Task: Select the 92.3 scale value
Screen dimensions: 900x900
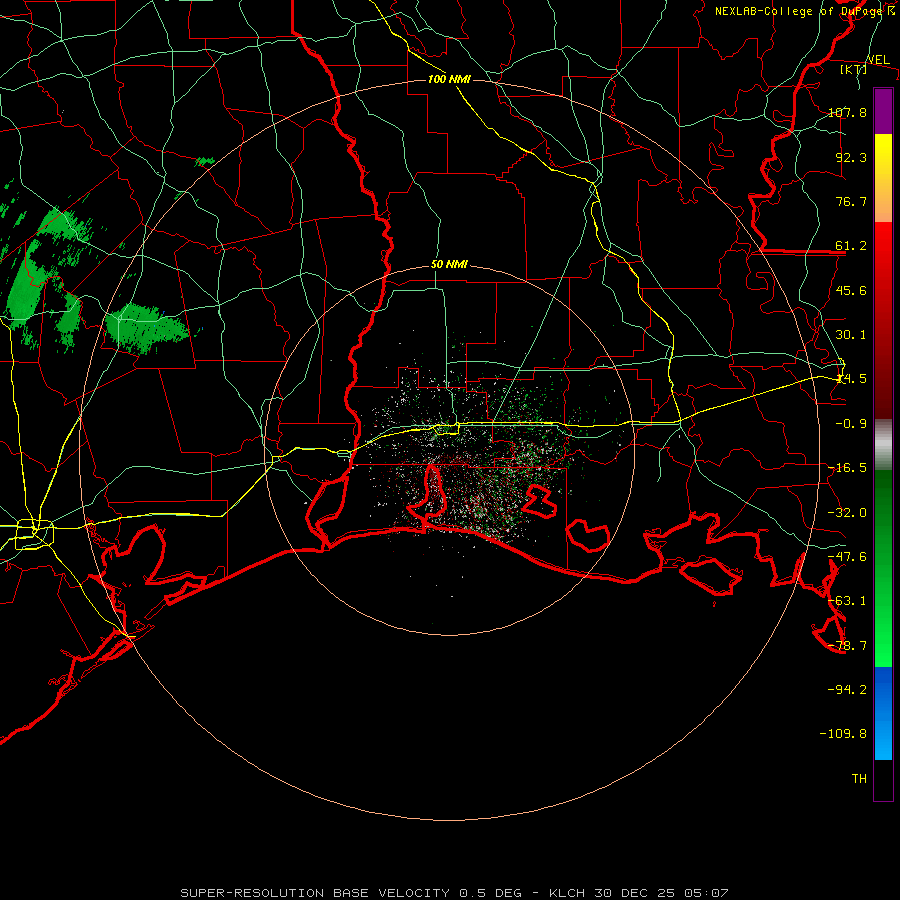Action: click(x=851, y=157)
